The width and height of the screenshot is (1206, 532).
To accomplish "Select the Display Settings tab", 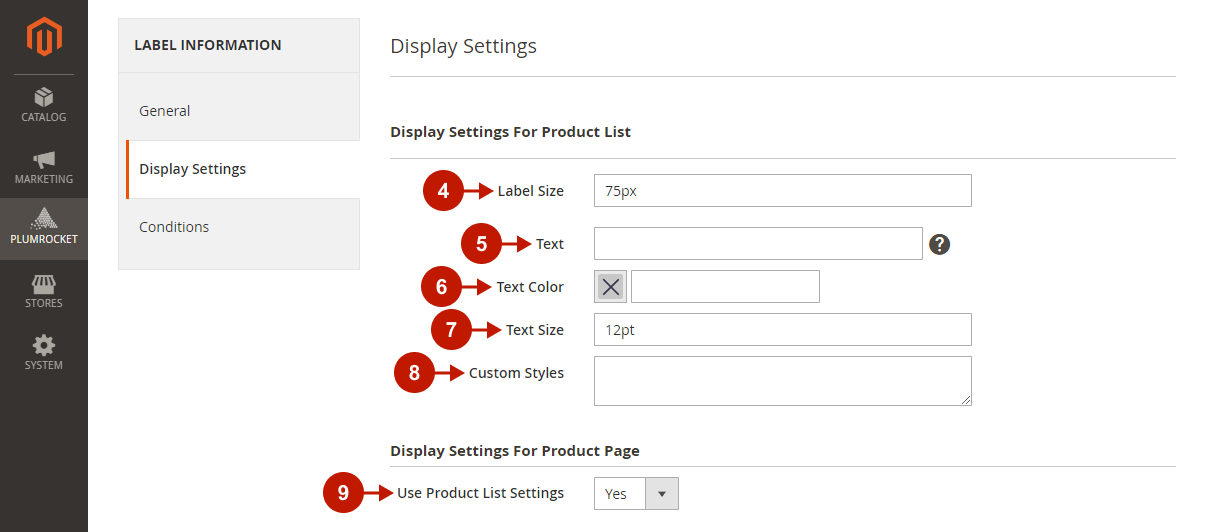I will click(192, 169).
